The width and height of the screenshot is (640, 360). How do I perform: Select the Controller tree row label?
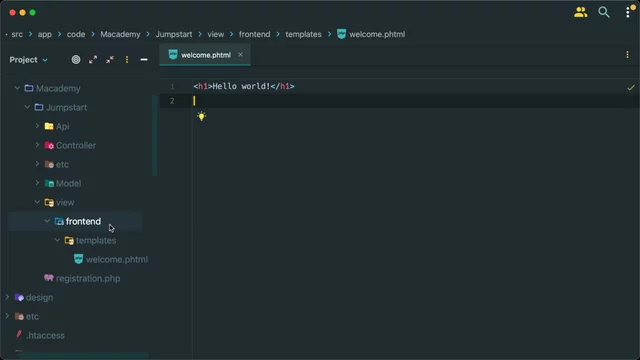pyautogui.click(x=76, y=145)
